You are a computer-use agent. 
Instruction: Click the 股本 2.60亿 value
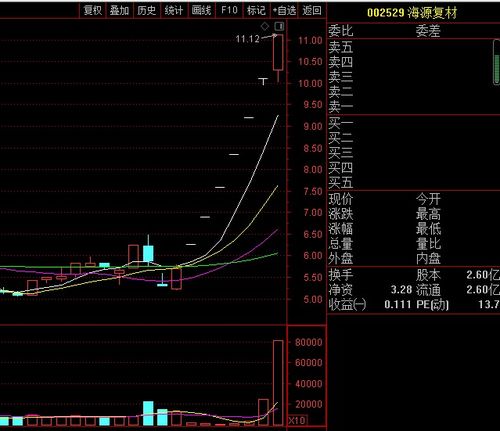click(x=483, y=275)
